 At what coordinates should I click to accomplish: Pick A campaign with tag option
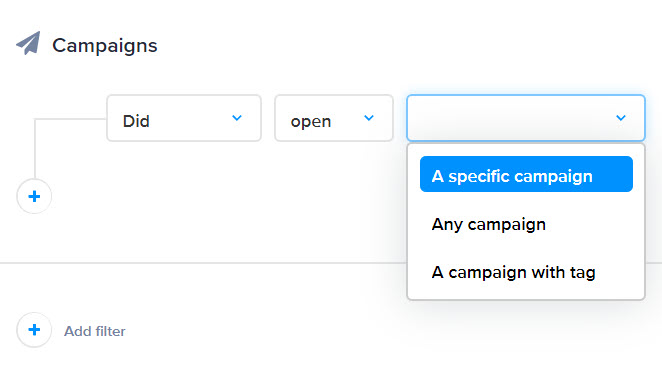(513, 272)
